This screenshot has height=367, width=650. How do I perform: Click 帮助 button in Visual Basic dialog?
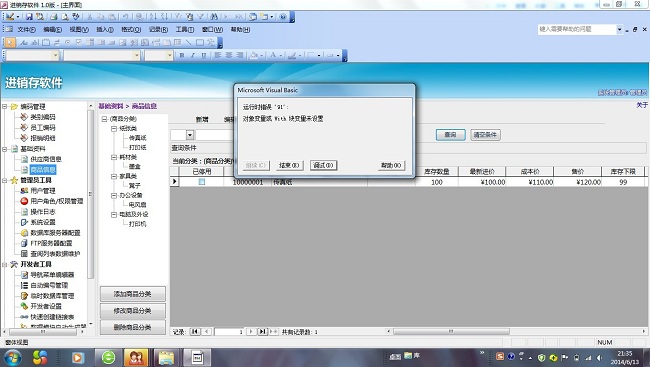[391, 165]
